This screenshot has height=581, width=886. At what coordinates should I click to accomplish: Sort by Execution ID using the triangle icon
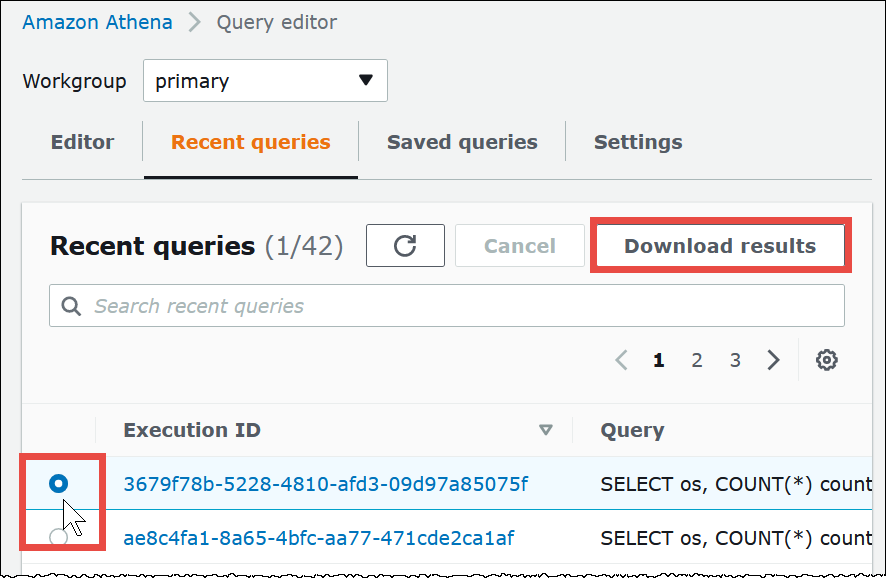coord(546,431)
